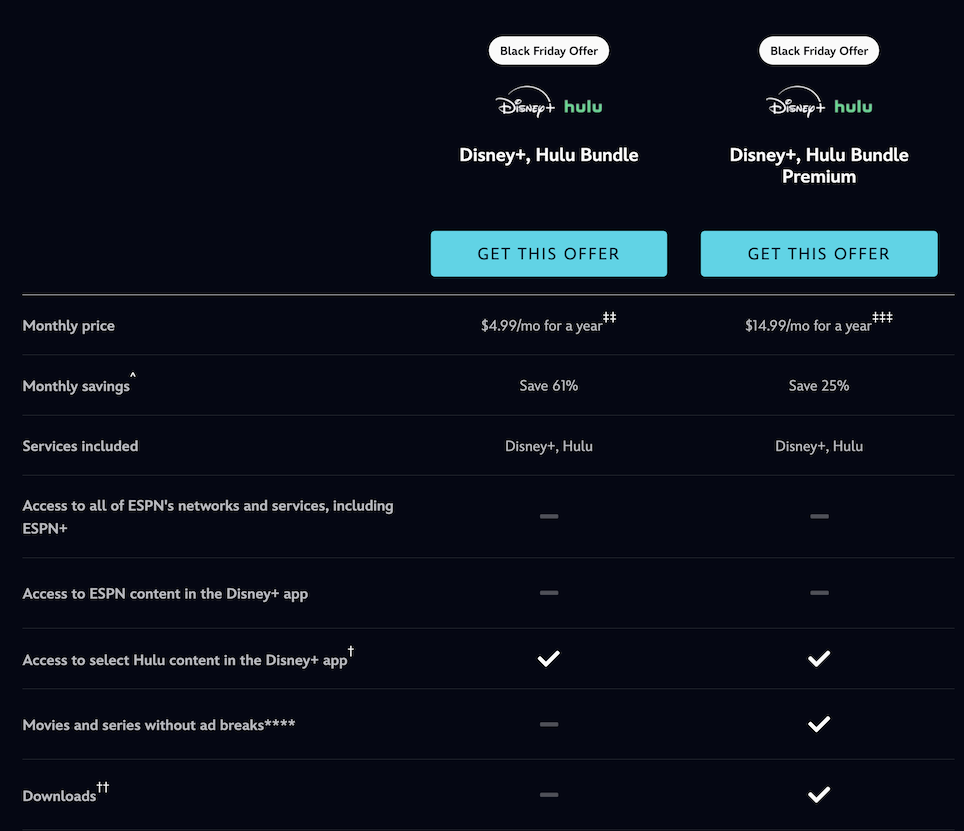964x831 pixels.
Task: Click the dagger footnote on the Downloads label
Action: (103, 788)
